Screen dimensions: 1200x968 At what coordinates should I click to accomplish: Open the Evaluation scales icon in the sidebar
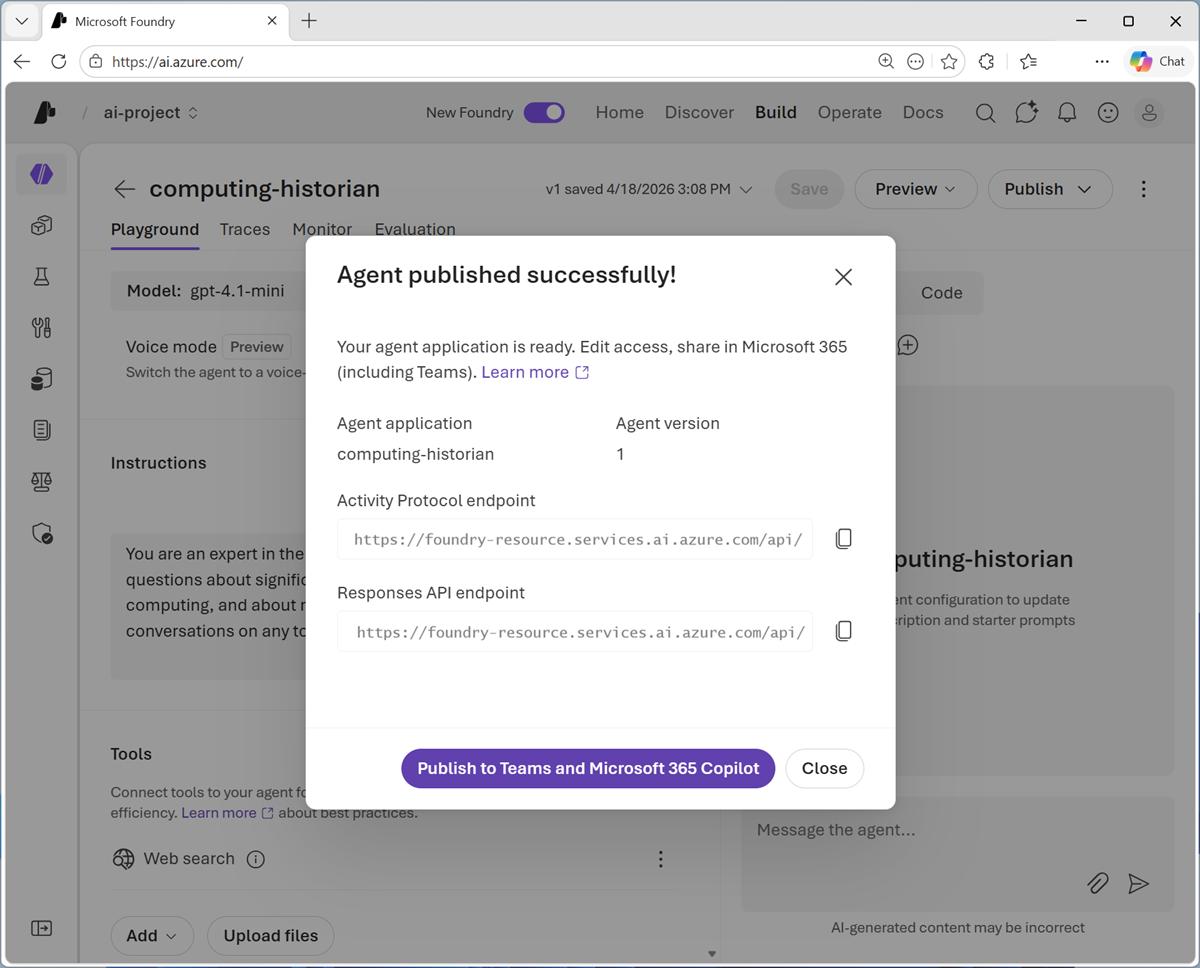41,480
